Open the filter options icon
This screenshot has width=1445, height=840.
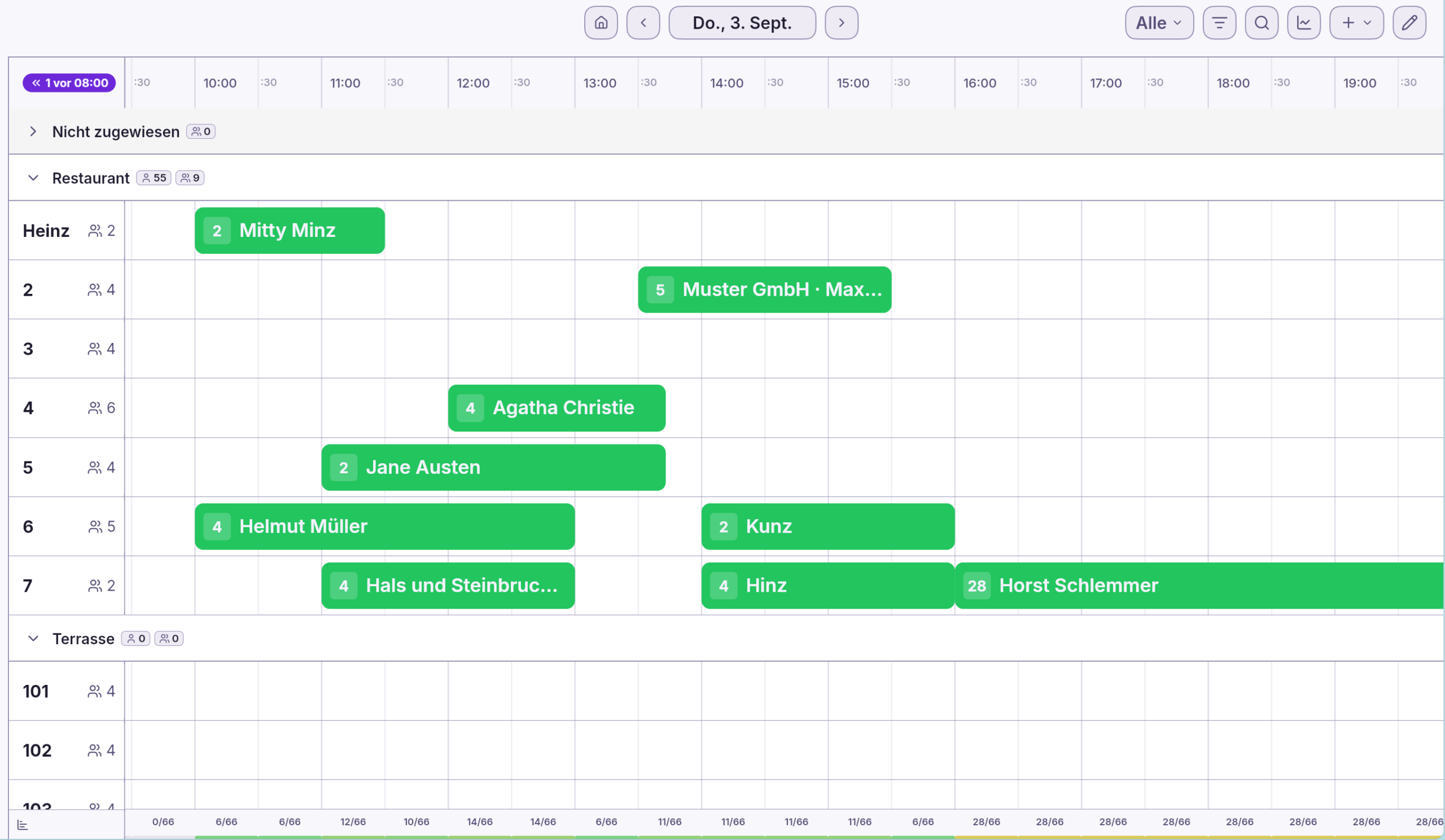point(1219,23)
